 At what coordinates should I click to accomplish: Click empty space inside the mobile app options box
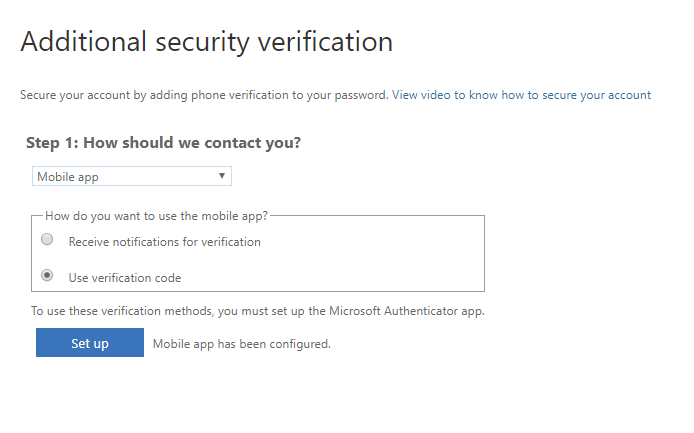tap(380, 258)
